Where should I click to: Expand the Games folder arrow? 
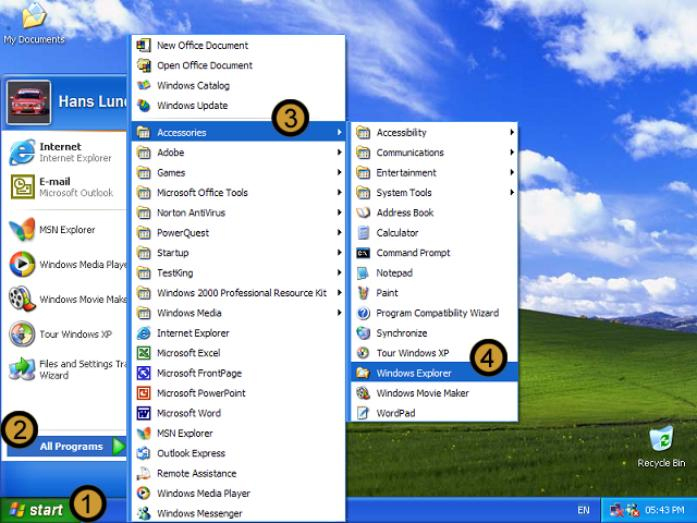pos(339,172)
